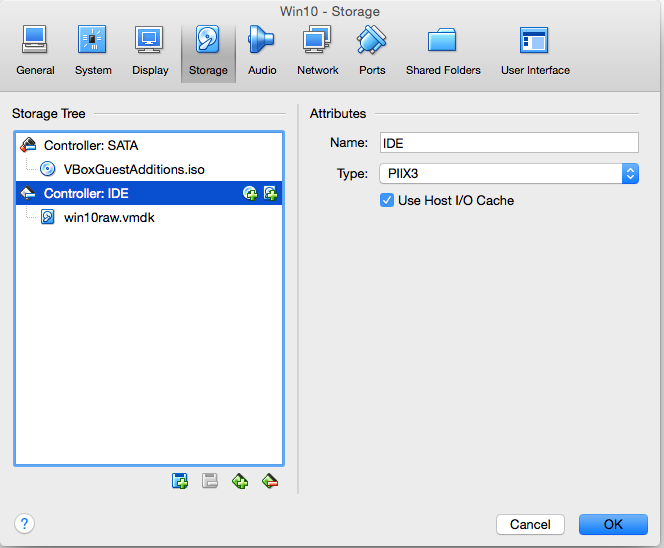This screenshot has width=664, height=548.
Task: Click add new storage attachment icon
Action: tap(180, 481)
